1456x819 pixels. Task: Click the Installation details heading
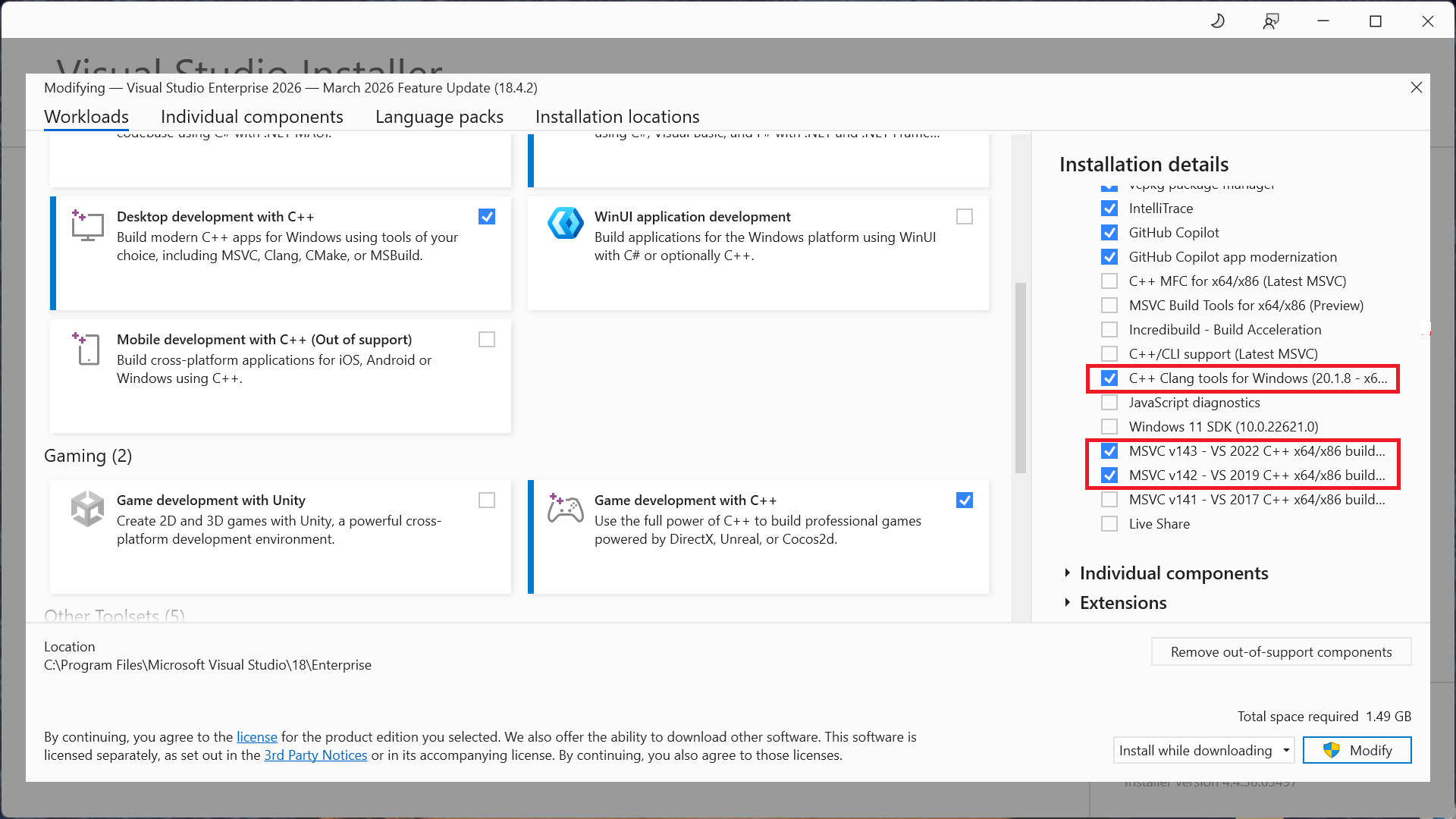(x=1144, y=165)
